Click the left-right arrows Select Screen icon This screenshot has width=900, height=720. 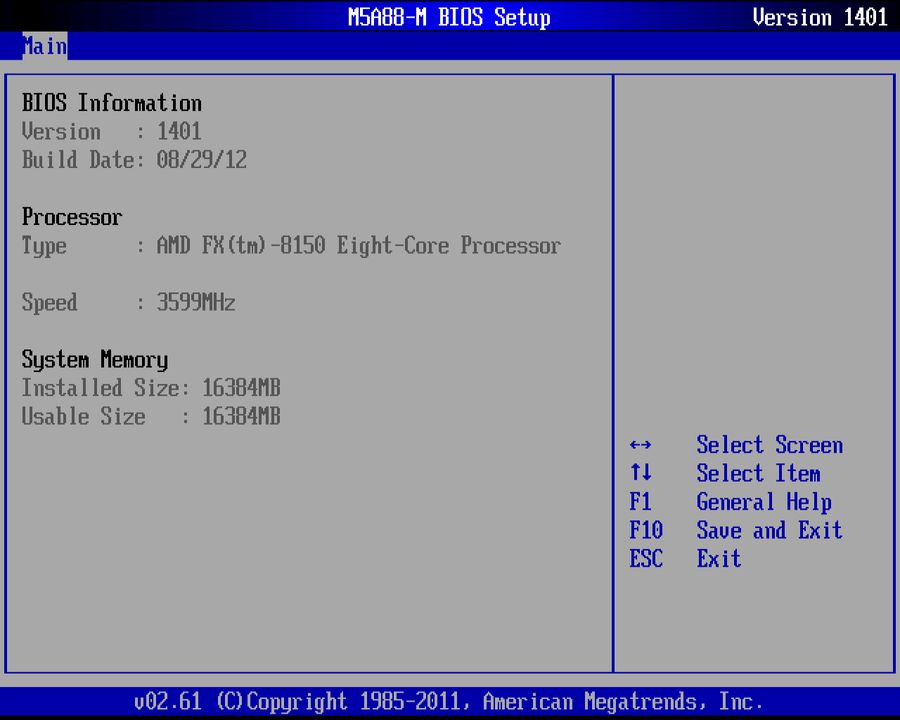click(x=640, y=445)
